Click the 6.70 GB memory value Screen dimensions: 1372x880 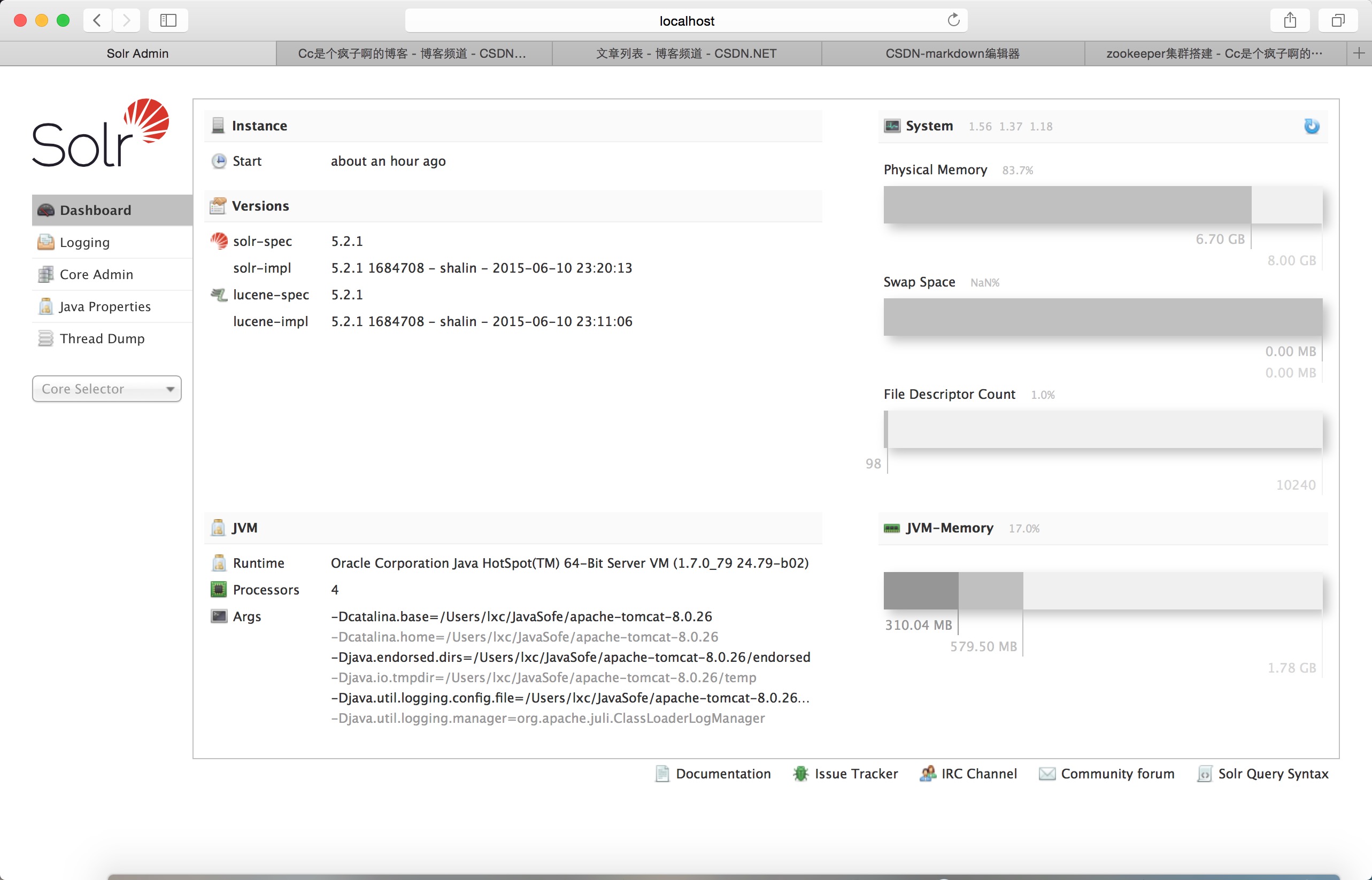pos(1220,240)
